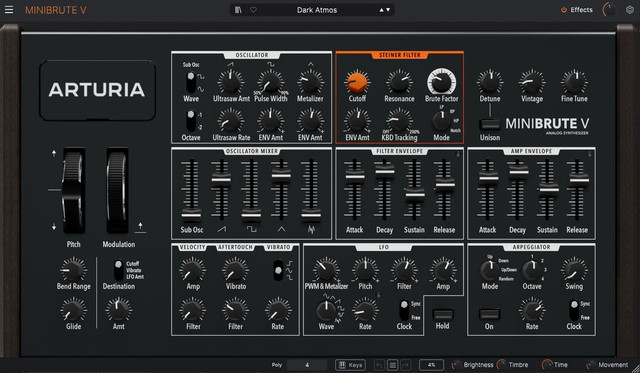Click the Ultrasaw Rate knob
The image size is (640, 373).
(230, 121)
